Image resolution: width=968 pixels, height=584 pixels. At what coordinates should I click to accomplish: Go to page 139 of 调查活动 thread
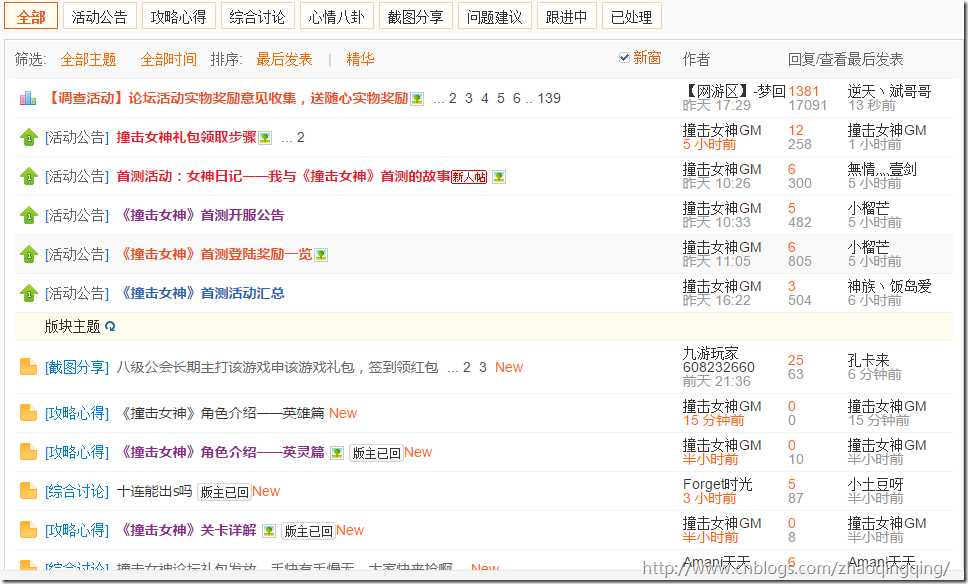click(549, 98)
